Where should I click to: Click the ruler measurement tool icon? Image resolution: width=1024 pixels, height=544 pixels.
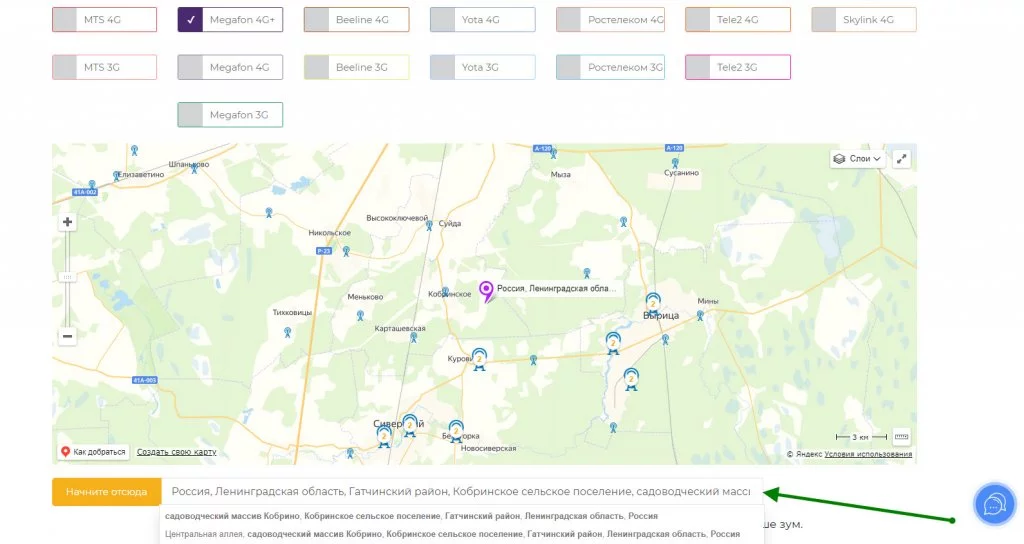901,436
